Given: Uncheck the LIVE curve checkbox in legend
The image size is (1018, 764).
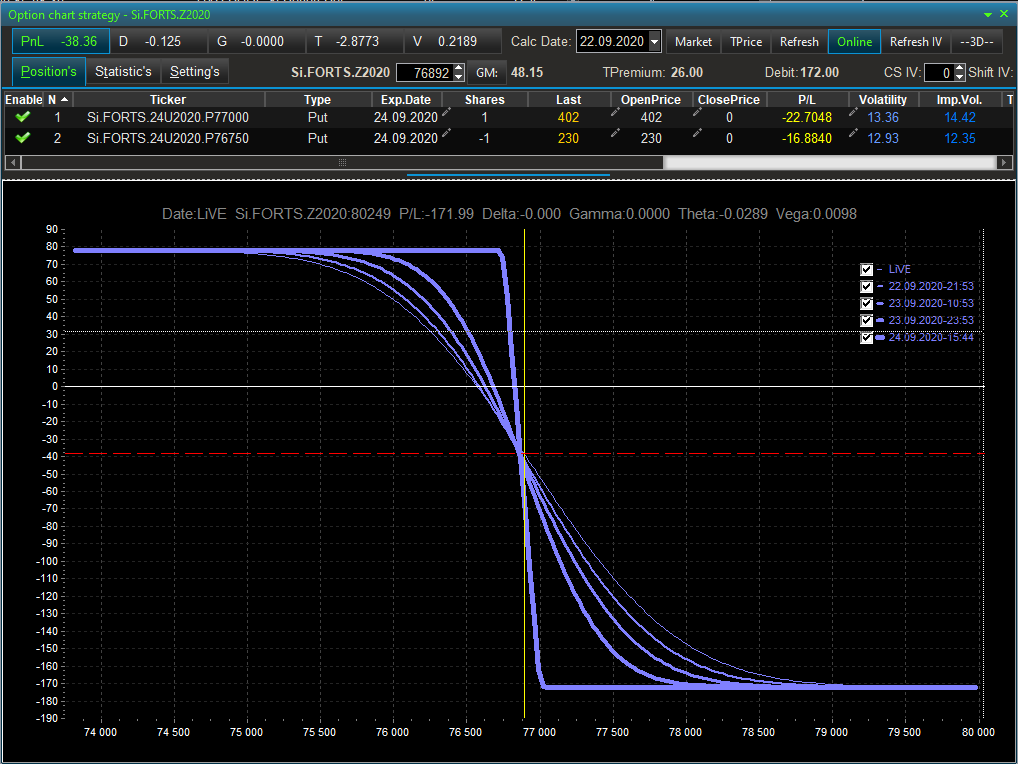Looking at the screenshot, I should (x=867, y=270).
